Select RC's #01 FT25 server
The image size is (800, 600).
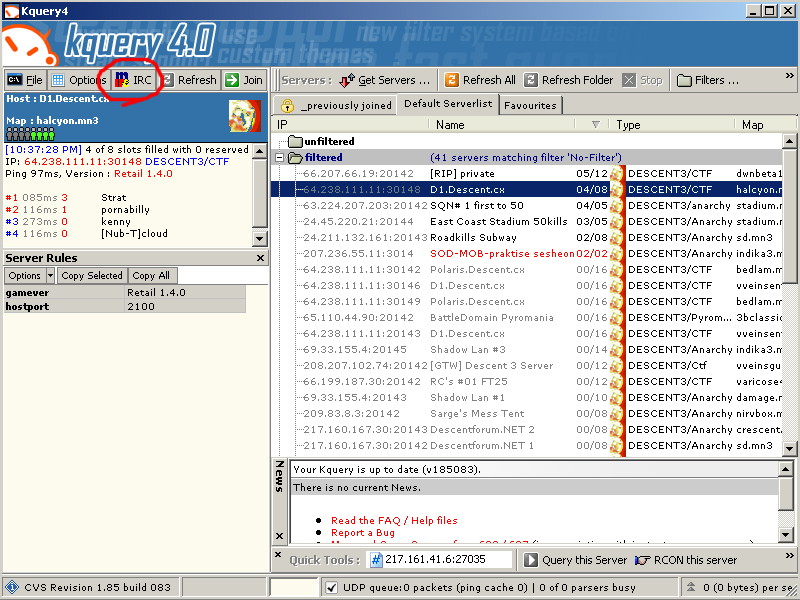click(527, 382)
